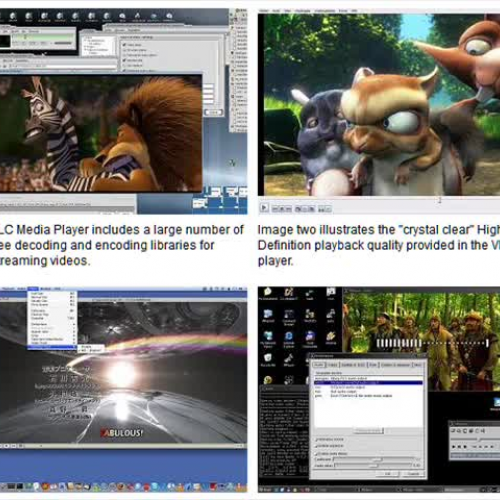Select the 'Null audio output' list row

[368, 391]
